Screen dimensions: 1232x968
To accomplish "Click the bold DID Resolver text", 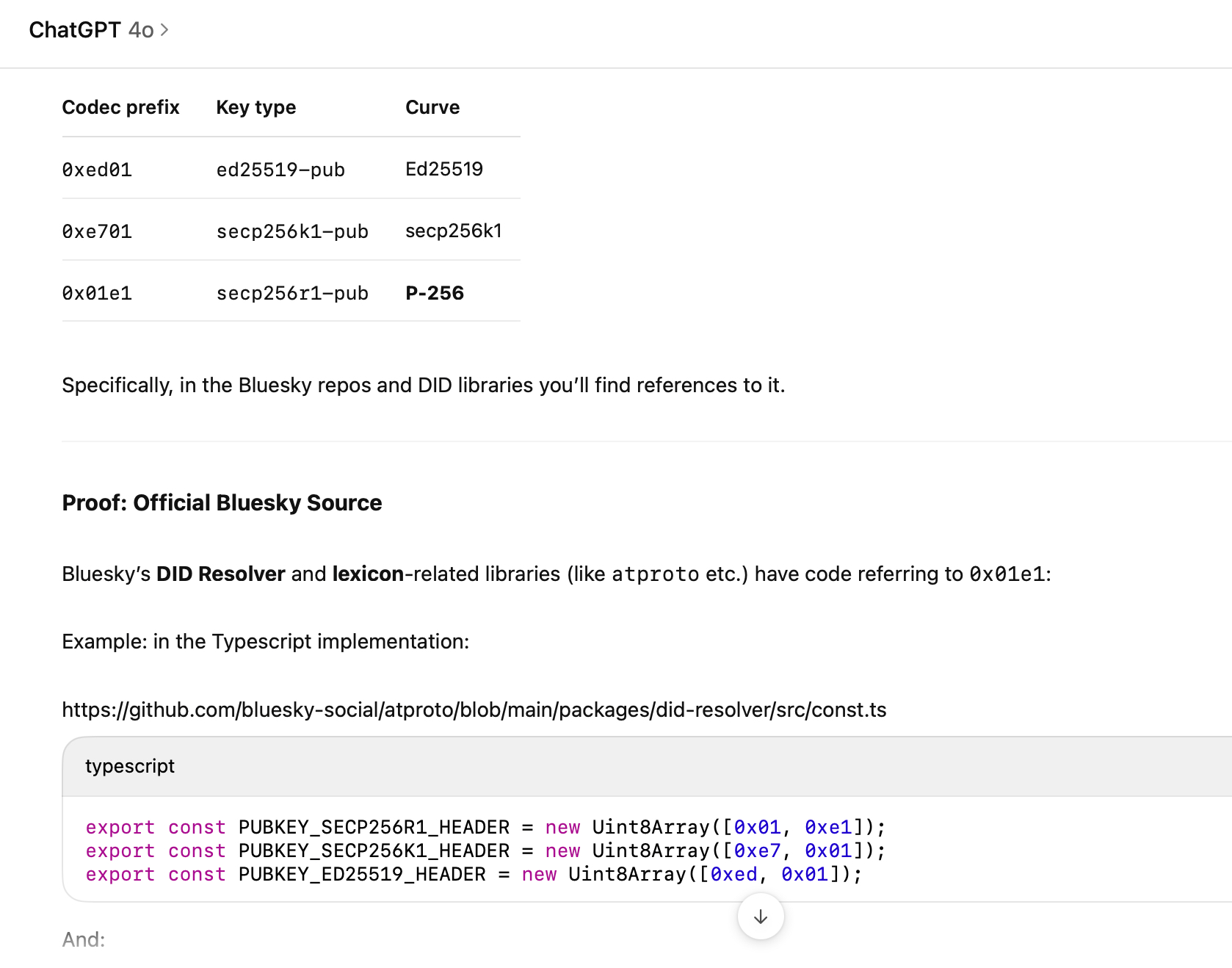I will (x=220, y=574).
